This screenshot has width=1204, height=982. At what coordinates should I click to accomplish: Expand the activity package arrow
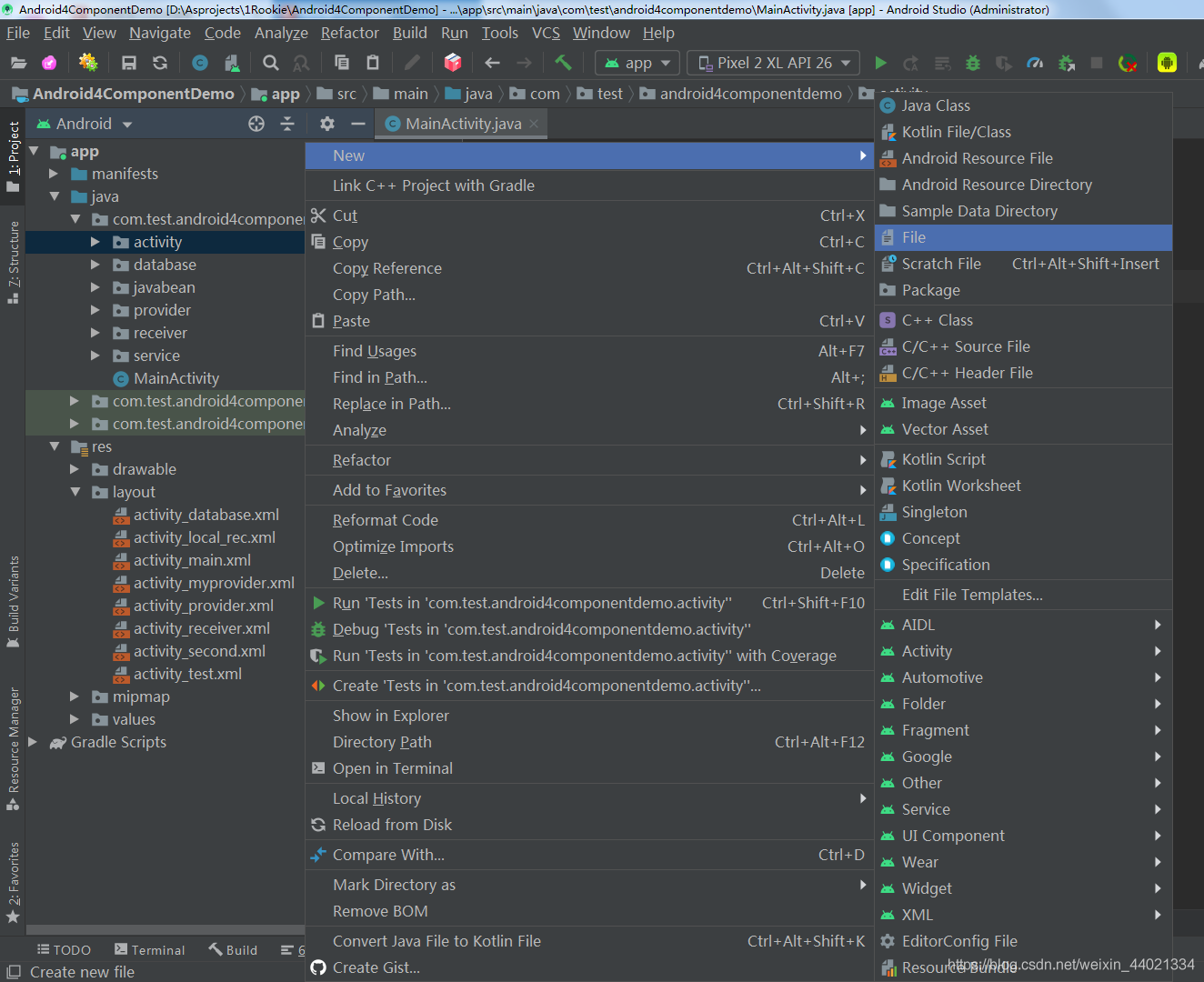coord(95,242)
